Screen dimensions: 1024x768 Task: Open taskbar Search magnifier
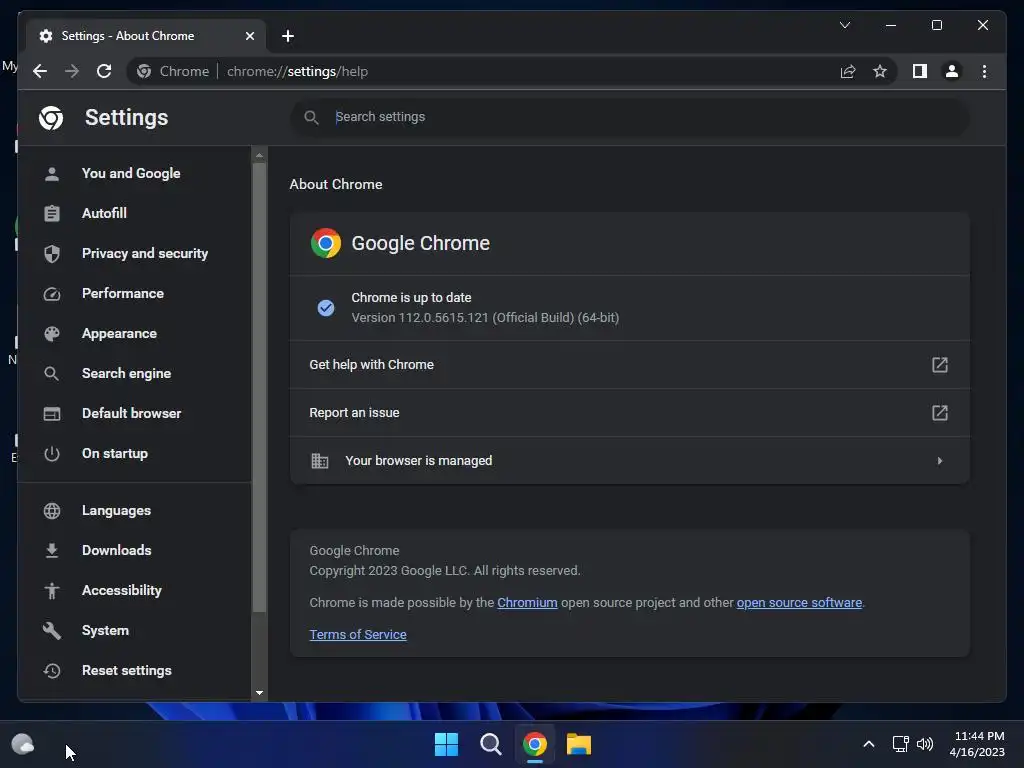click(x=490, y=744)
